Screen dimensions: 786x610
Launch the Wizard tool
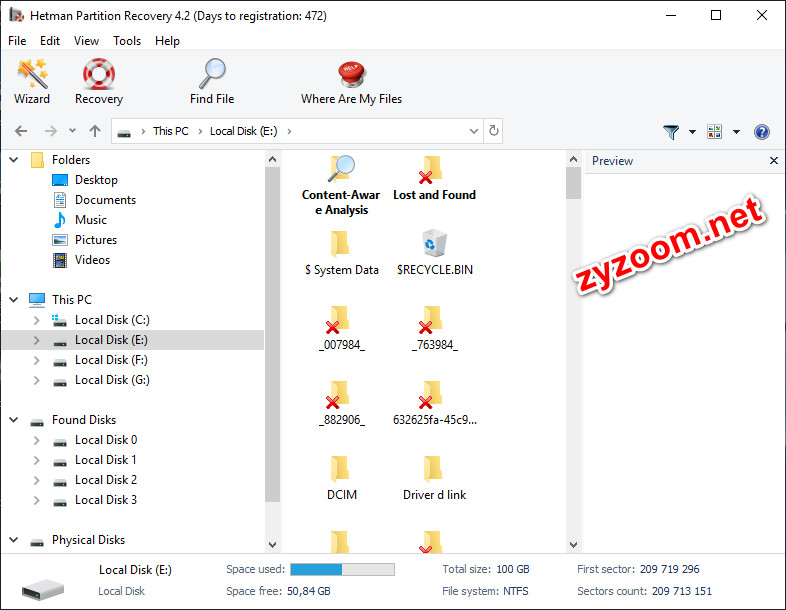(32, 81)
